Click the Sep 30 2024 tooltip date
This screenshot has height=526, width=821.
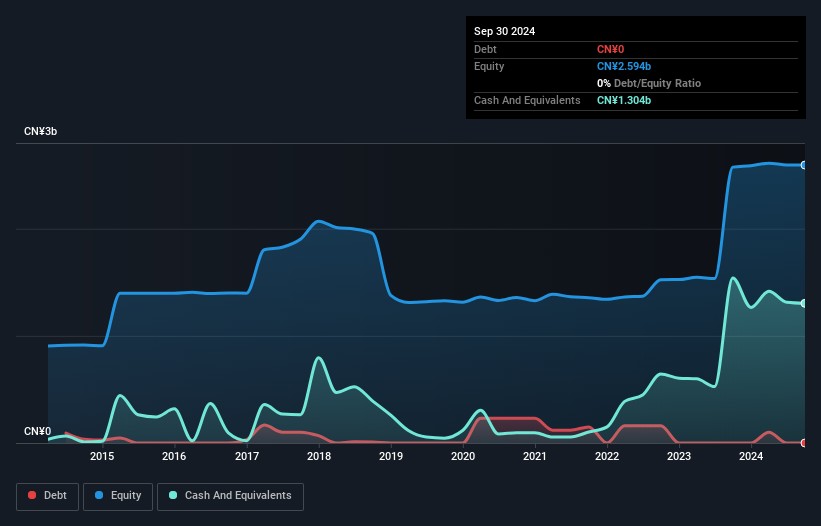pyautogui.click(x=504, y=31)
